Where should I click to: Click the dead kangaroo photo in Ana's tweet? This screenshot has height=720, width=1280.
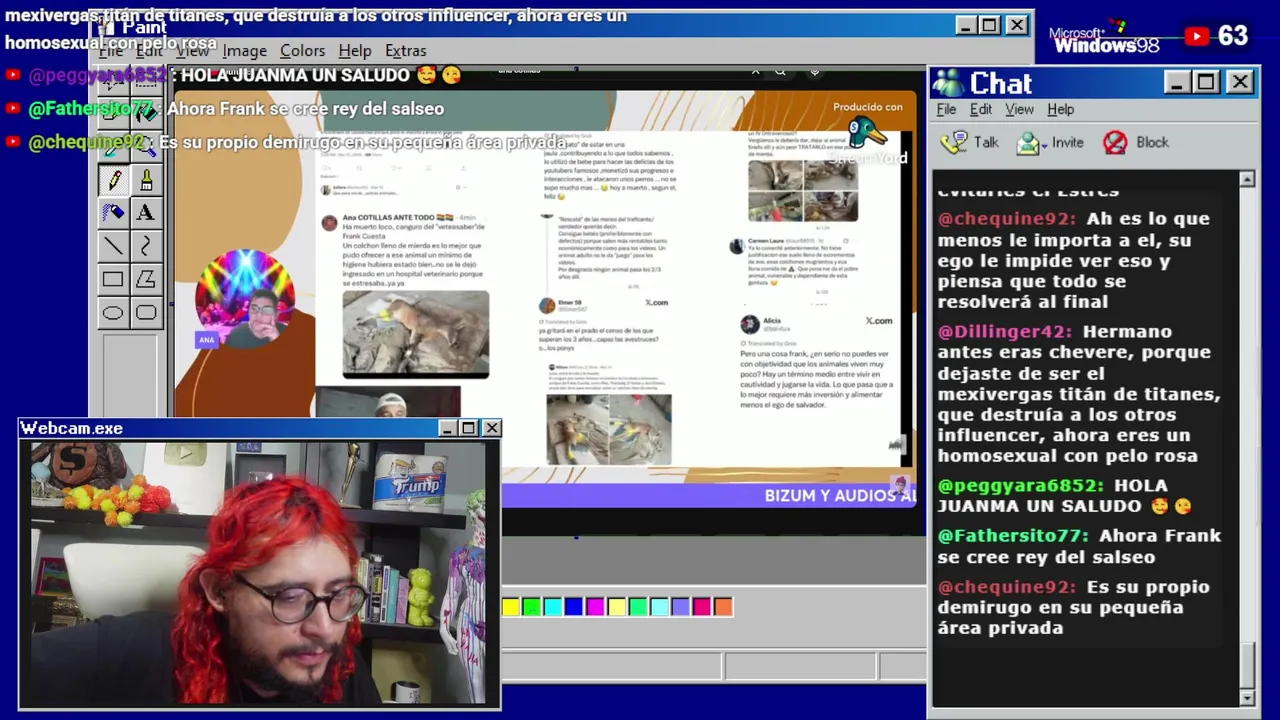(x=416, y=334)
